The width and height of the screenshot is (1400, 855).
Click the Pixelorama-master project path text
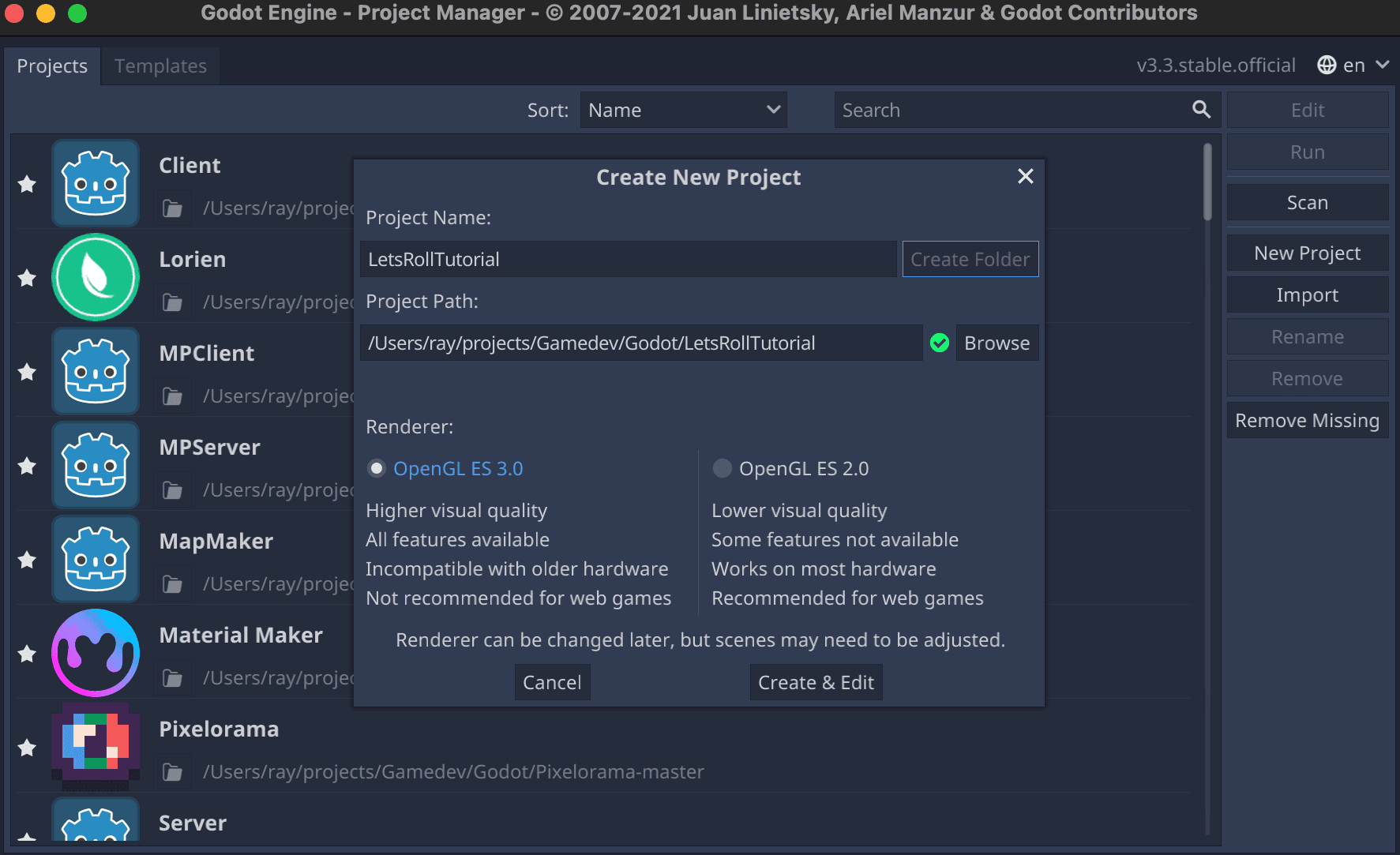pyautogui.click(x=453, y=772)
